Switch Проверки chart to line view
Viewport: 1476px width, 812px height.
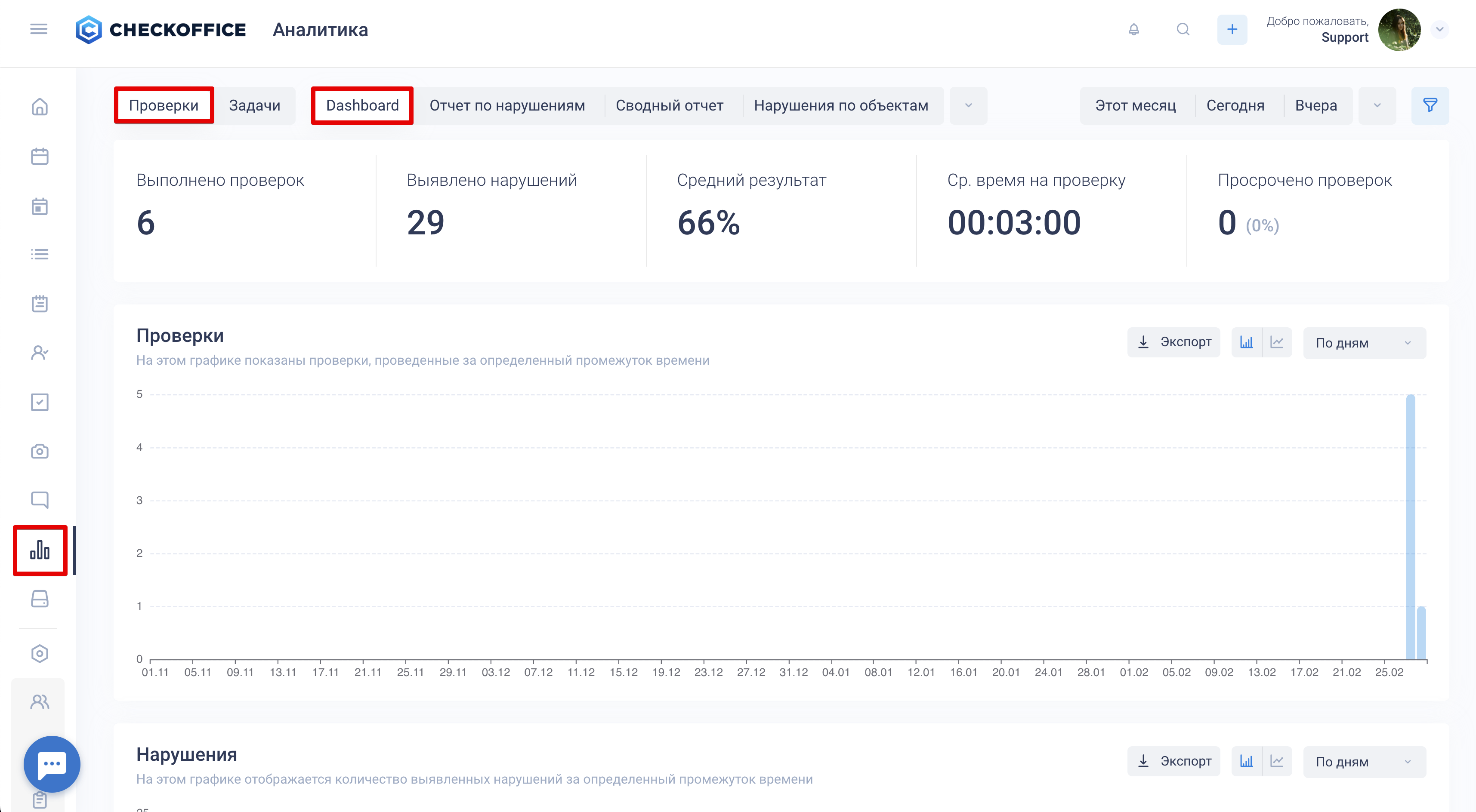tap(1277, 342)
